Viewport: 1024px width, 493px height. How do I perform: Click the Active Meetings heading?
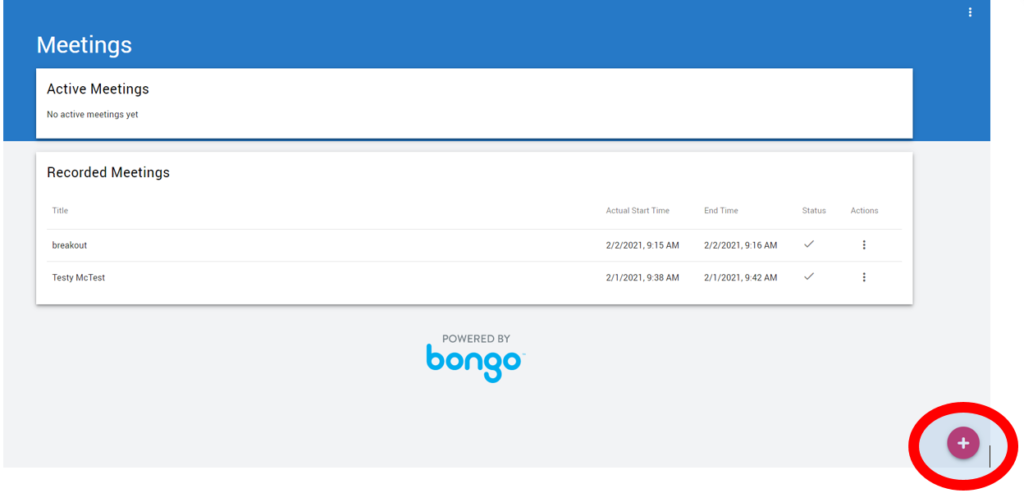click(97, 89)
